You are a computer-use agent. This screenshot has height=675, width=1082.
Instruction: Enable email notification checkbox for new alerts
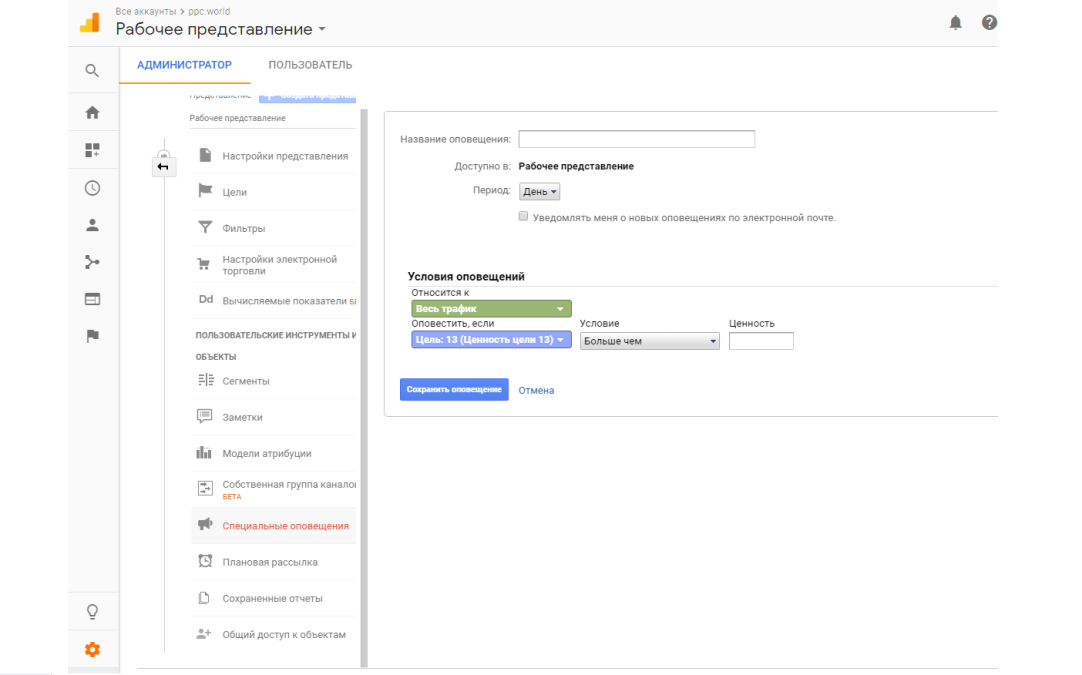(523, 217)
